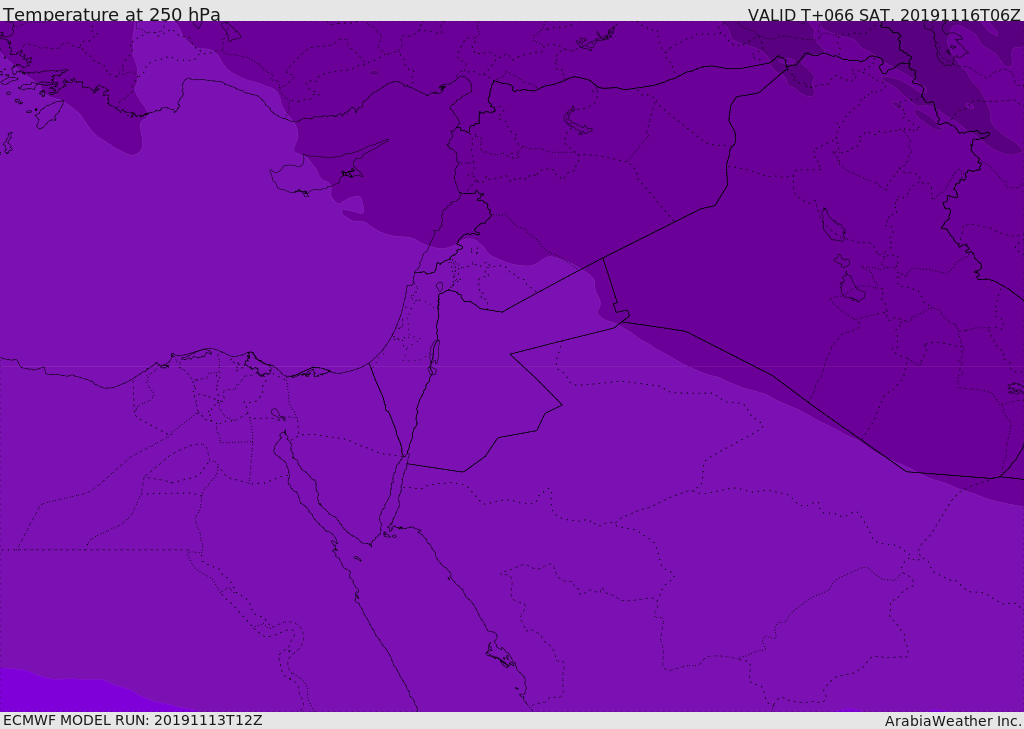Viewport: 1024px width, 729px height.
Task: Click the Sea of Galilee outline
Action: (x=440, y=287)
